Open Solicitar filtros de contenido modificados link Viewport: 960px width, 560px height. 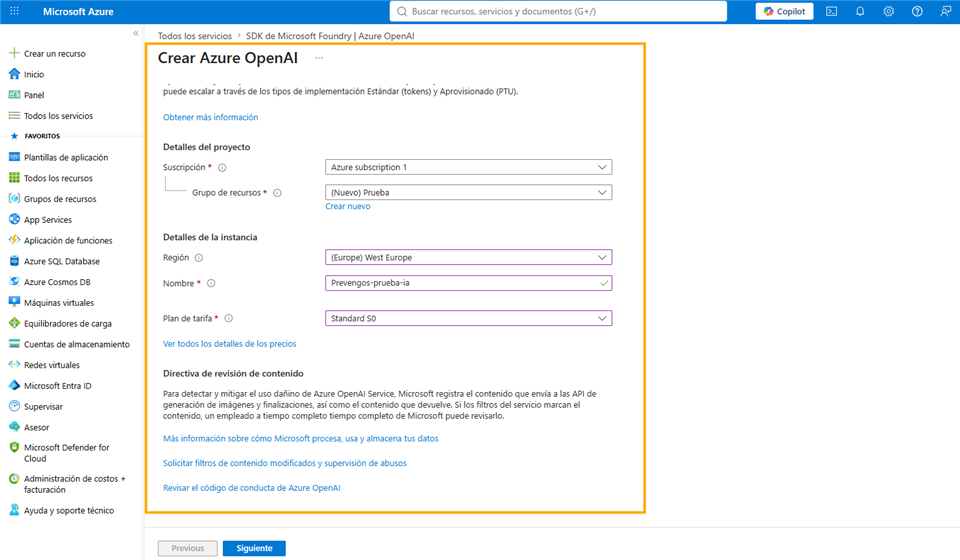tap(285, 463)
